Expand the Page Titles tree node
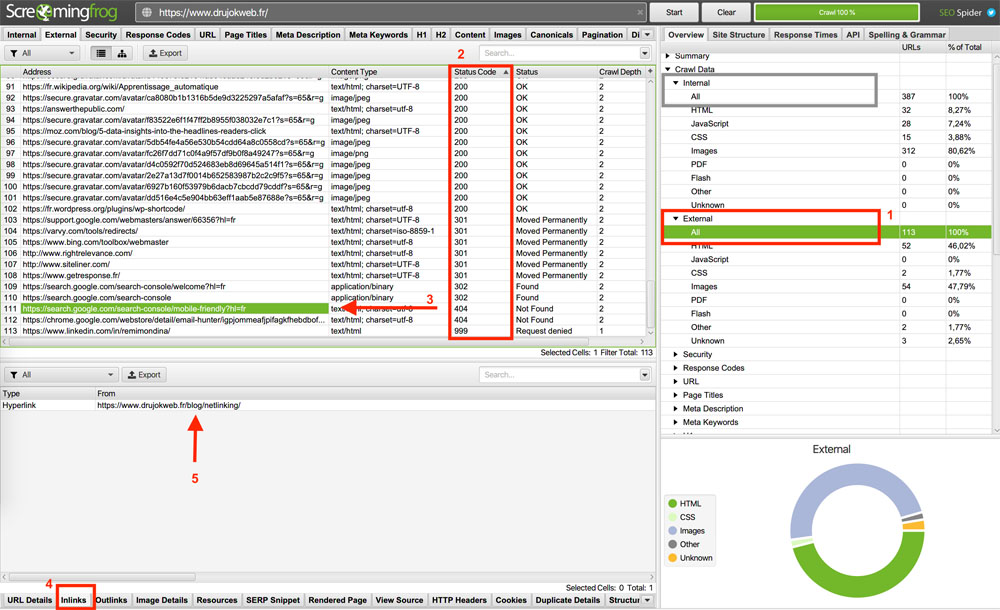Viewport: 1000px width, 610px height. [x=675, y=395]
